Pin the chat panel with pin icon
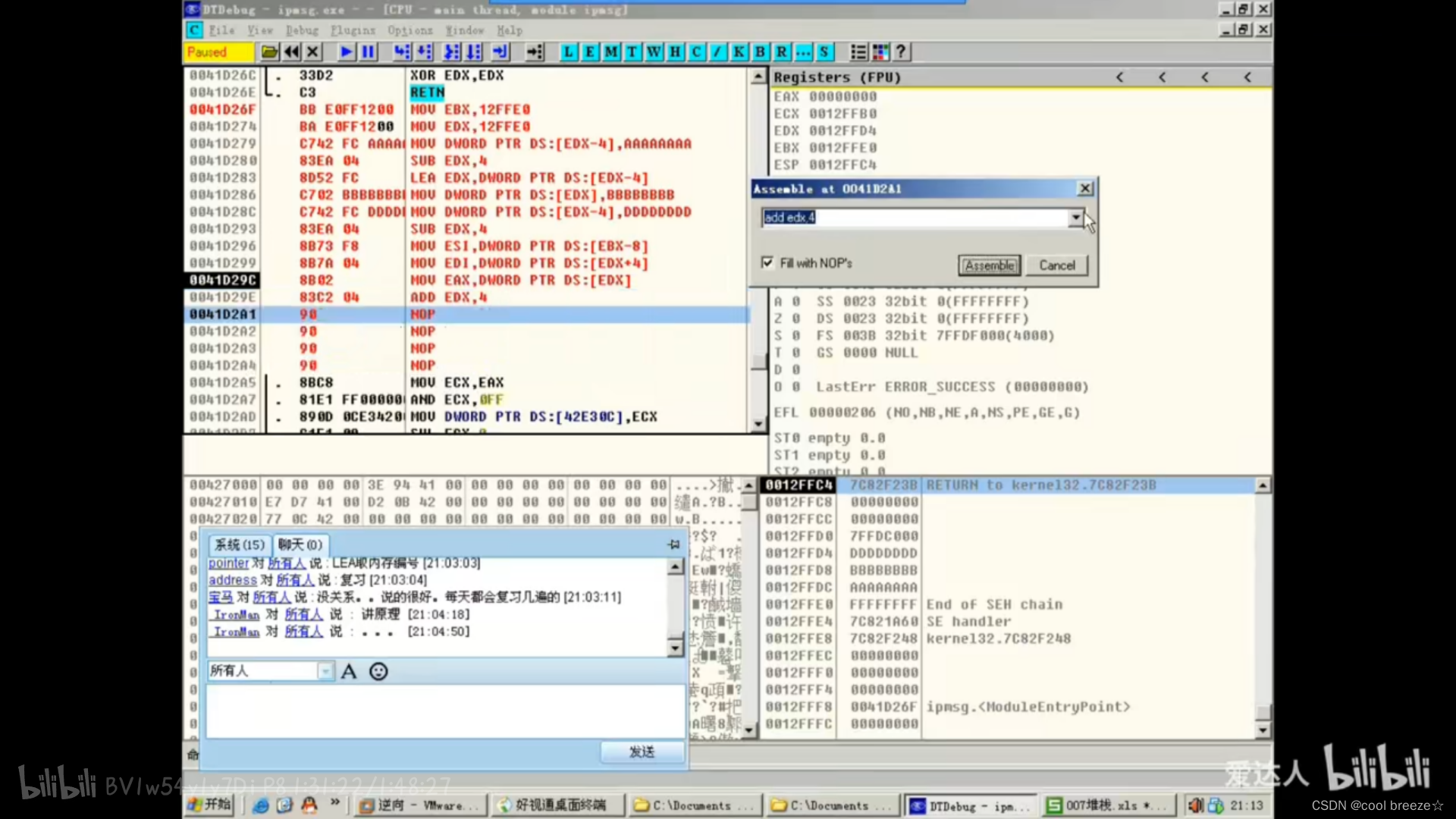The image size is (1456, 819). coord(674,544)
